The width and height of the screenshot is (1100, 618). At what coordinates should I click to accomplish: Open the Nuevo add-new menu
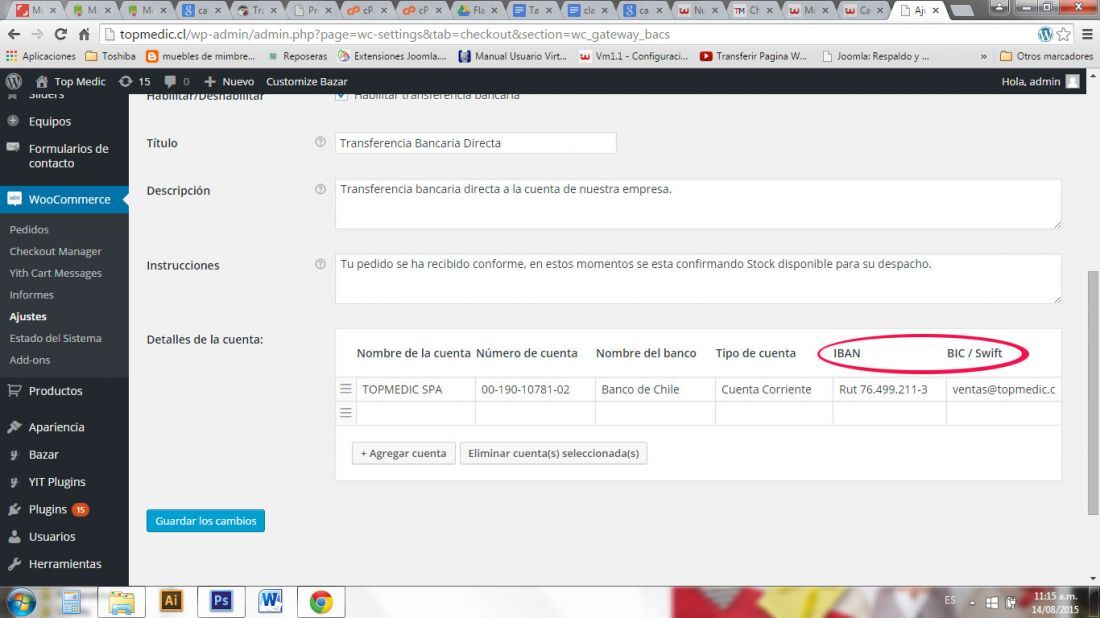pyautogui.click(x=229, y=81)
